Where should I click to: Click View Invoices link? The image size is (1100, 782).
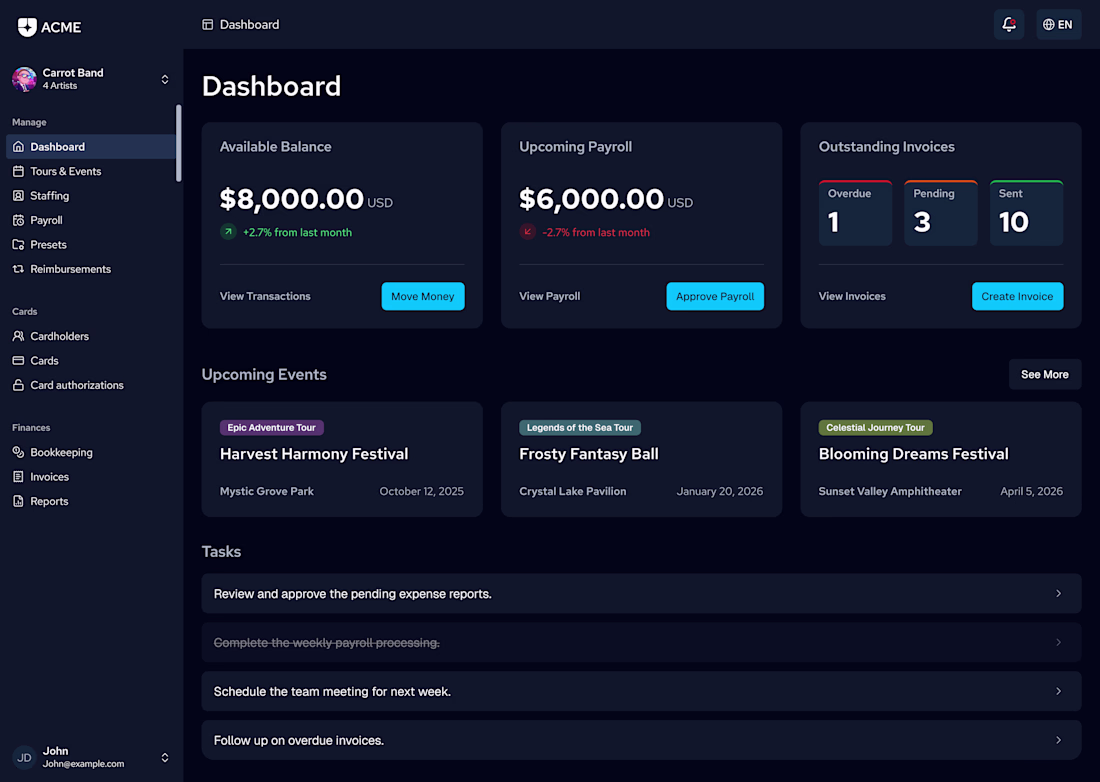[x=852, y=296]
